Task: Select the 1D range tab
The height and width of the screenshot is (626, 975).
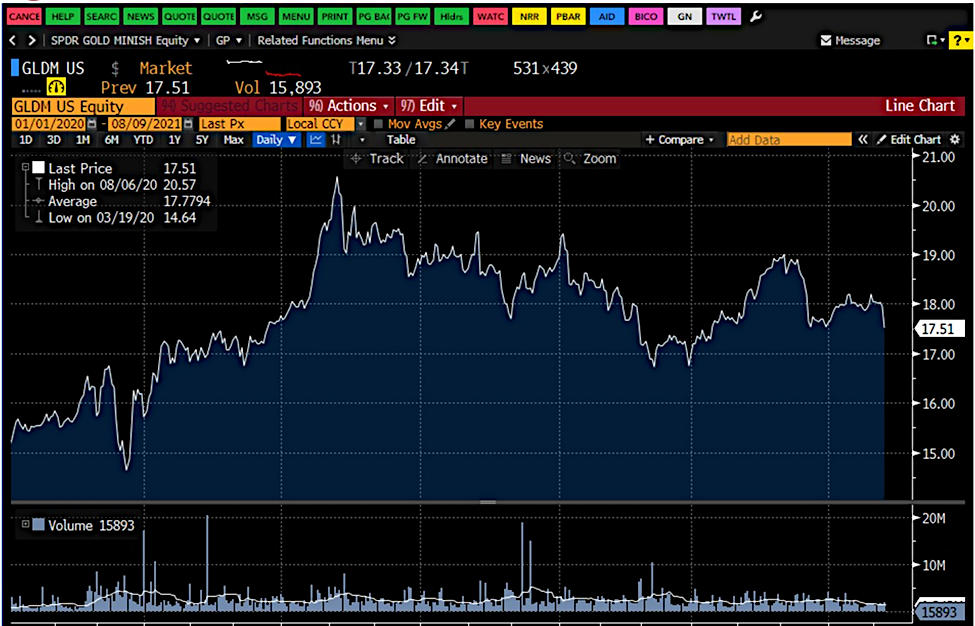Action: [25, 140]
